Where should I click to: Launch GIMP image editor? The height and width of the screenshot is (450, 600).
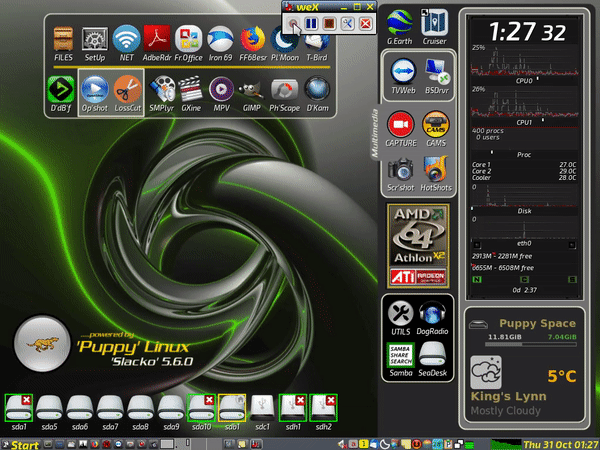[x=251, y=90]
